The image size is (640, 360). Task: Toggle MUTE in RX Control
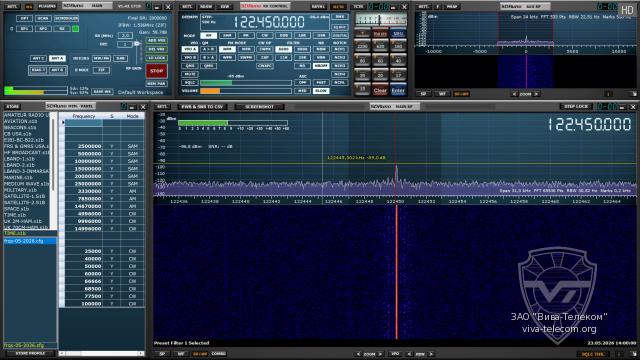pyautogui.click(x=190, y=74)
